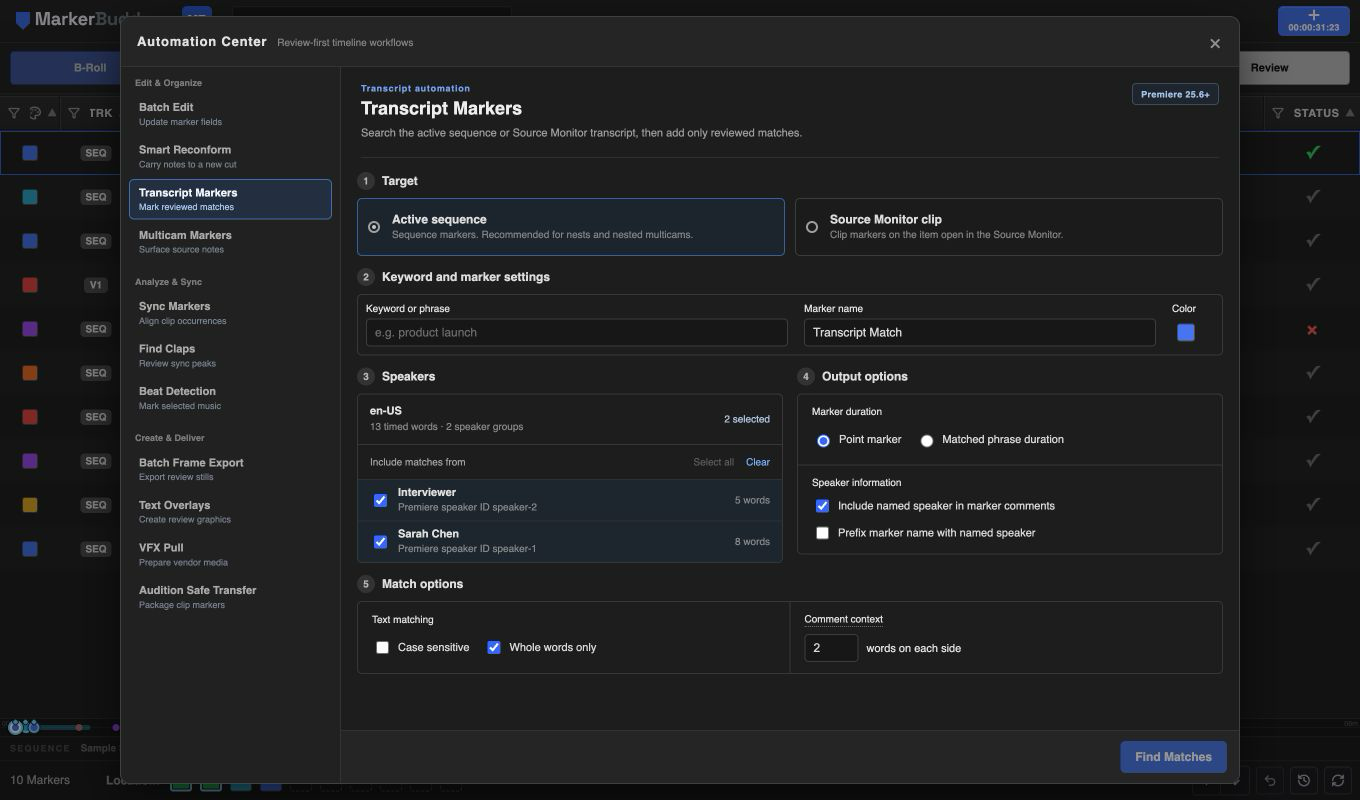The width and height of the screenshot is (1360, 800).
Task: Select Transcript Markers in sidebar
Action: tap(230, 199)
